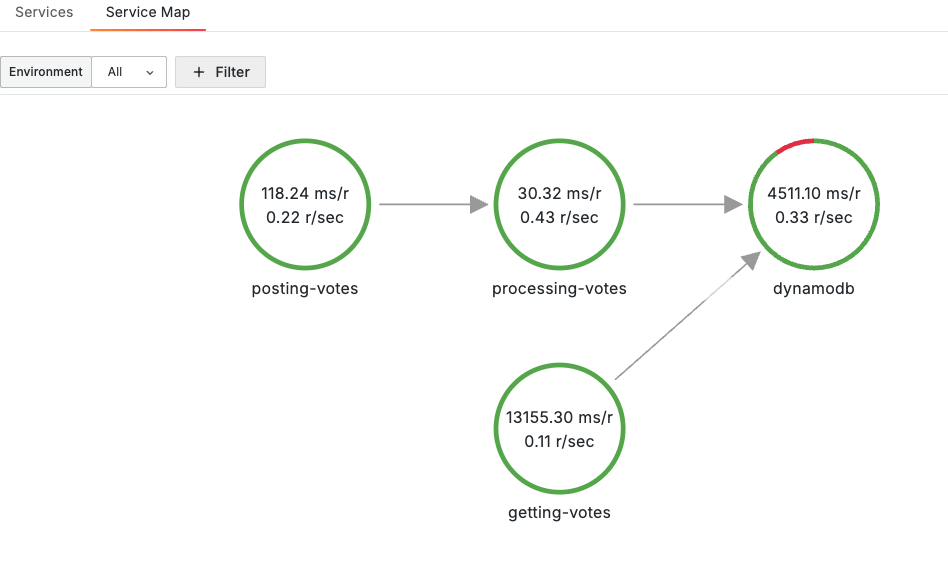
Task: Click the posting-votes label text
Action: click(x=305, y=289)
